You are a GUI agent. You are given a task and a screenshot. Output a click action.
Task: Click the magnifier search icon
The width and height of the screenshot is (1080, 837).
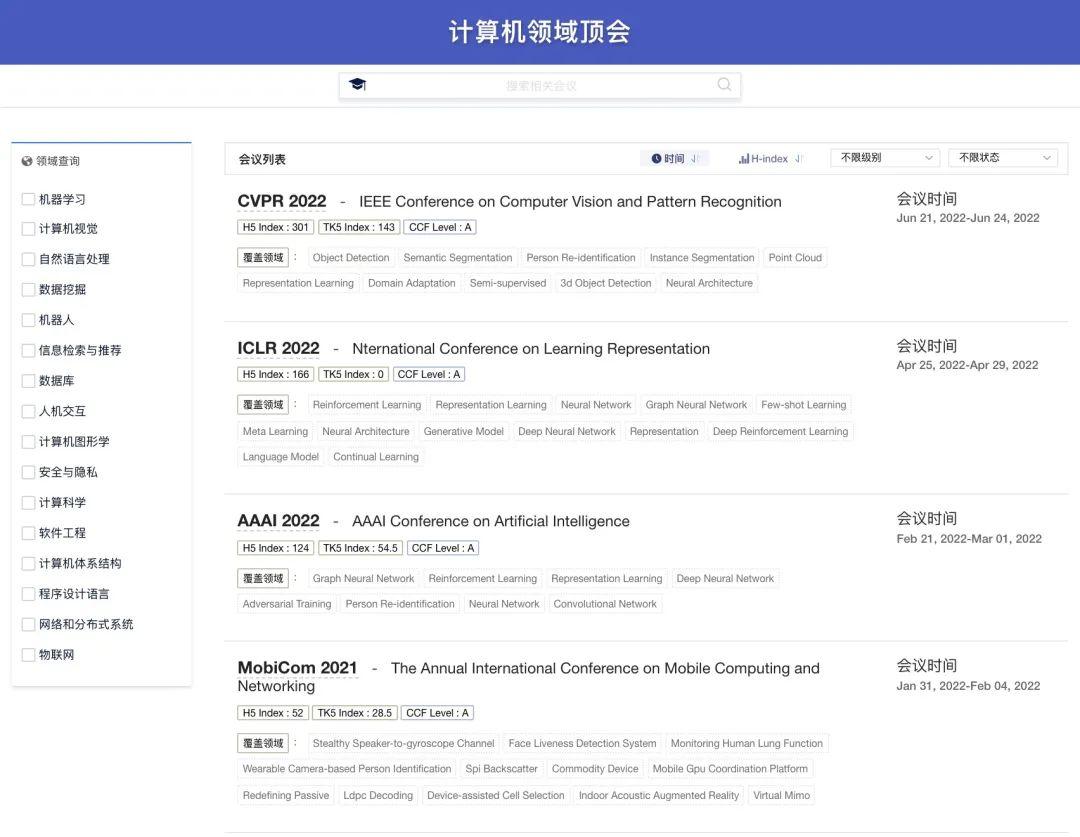[x=724, y=85]
